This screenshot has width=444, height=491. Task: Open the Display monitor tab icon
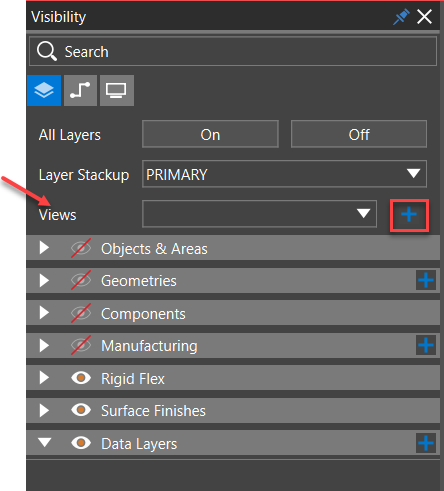coord(117,90)
